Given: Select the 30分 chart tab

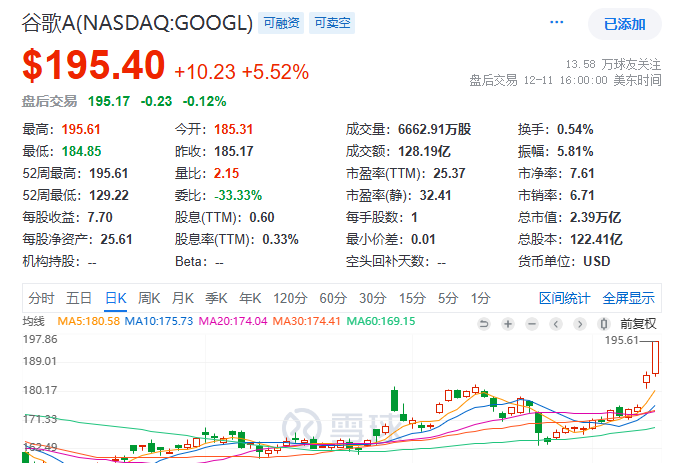Looking at the screenshot, I should pyautogui.click(x=372, y=298).
